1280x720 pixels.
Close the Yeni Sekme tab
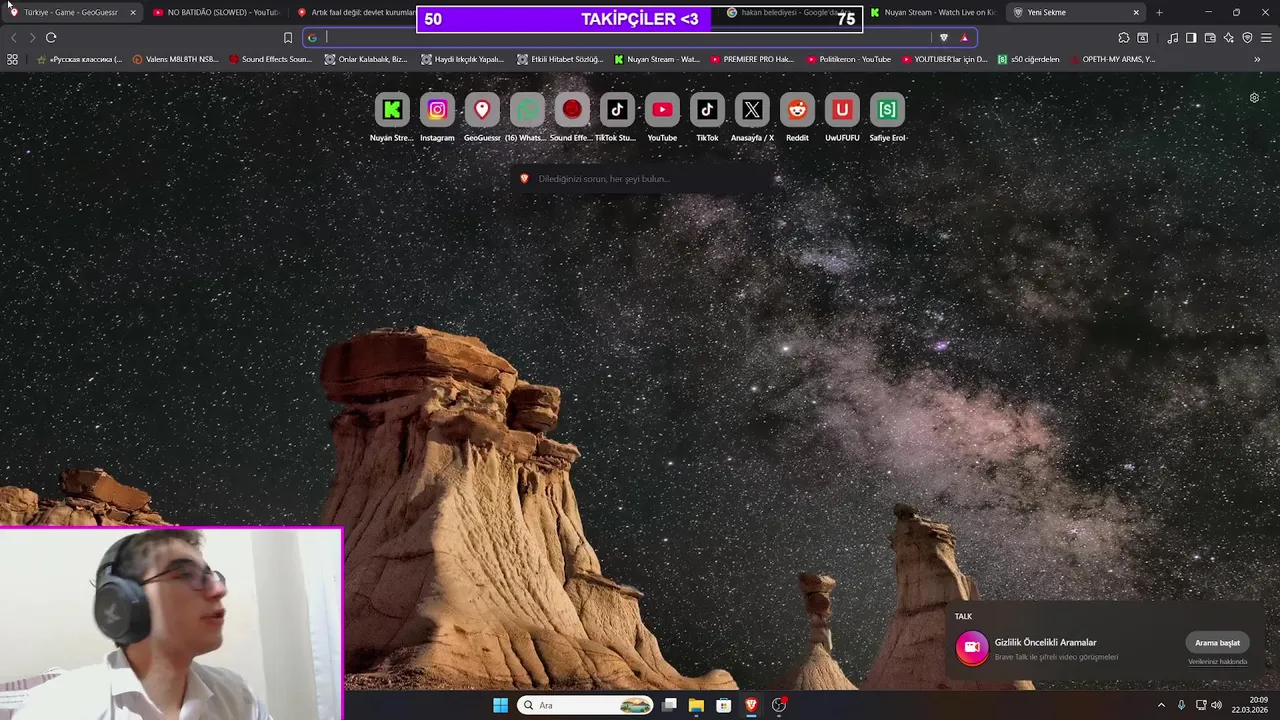pos(1136,12)
